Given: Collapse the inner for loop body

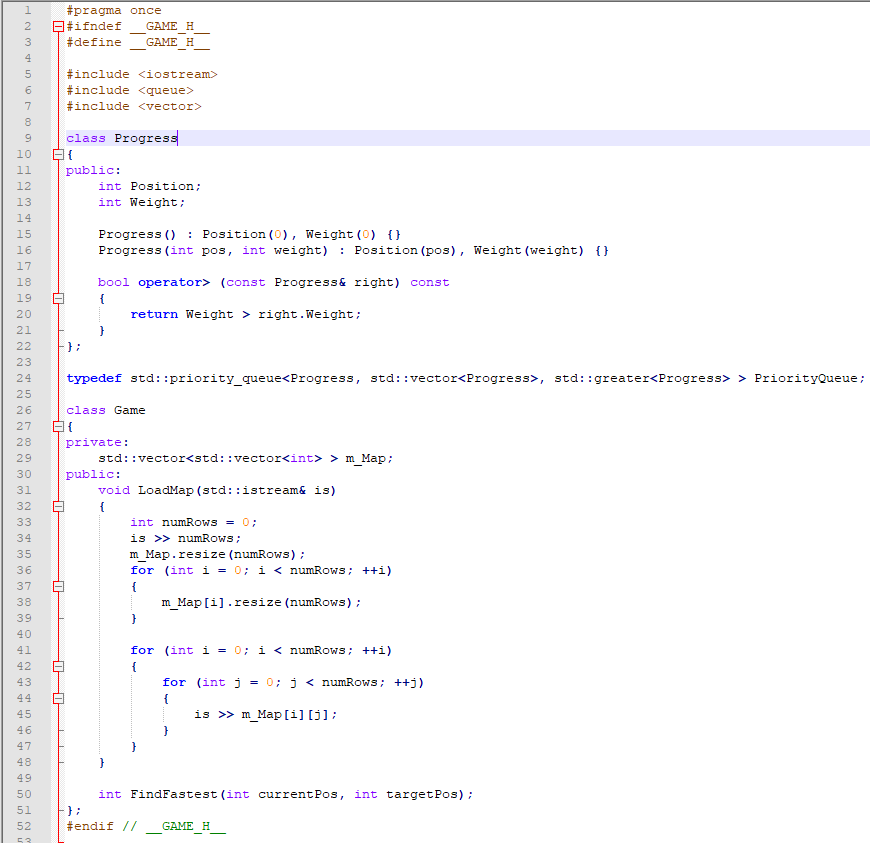Looking at the screenshot, I should (57, 698).
